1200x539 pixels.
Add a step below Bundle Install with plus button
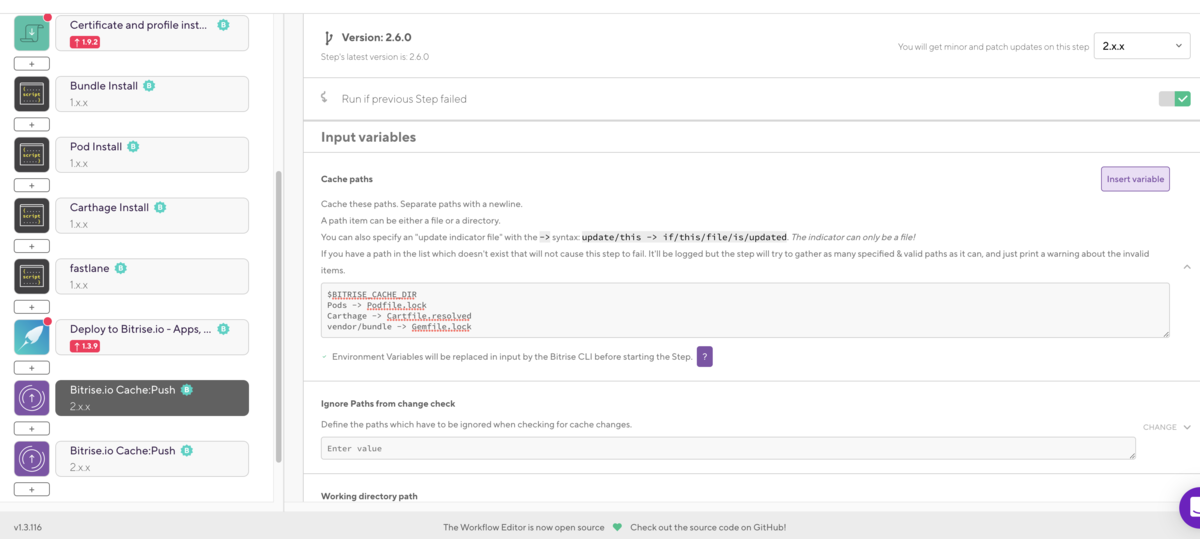pyautogui.click(x=32, y=125)
